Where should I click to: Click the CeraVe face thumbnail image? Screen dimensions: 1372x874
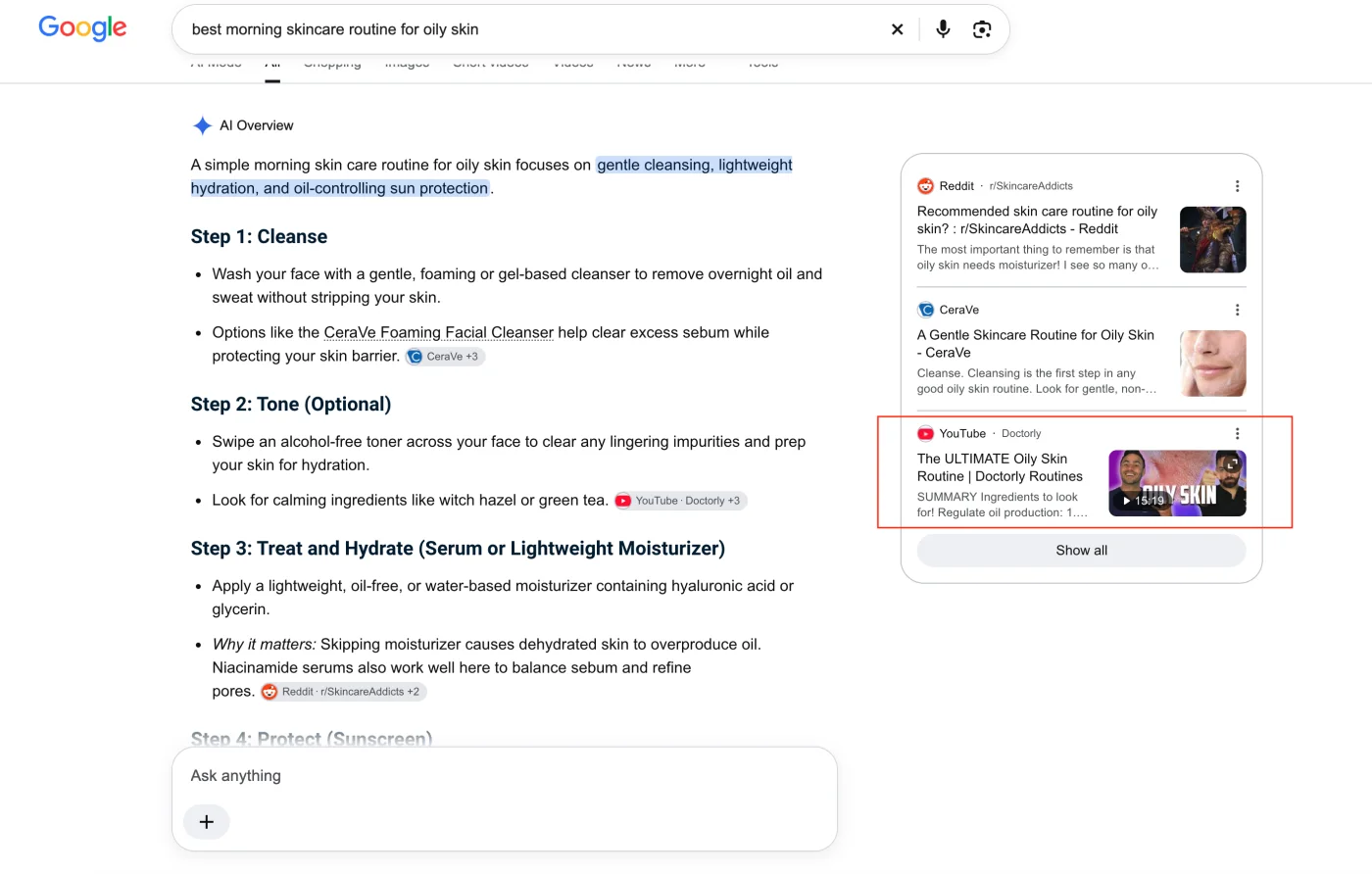1212,364
